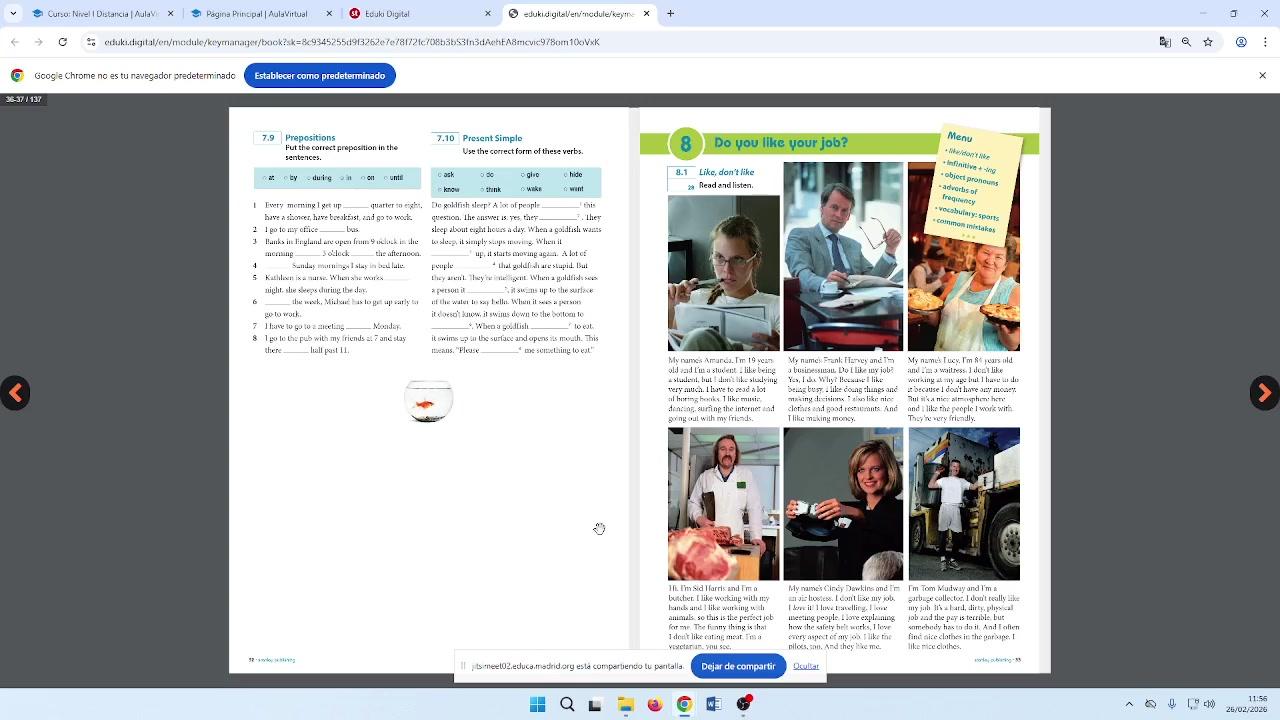Select the eduki.digital/en/module tab

(578, 14)
